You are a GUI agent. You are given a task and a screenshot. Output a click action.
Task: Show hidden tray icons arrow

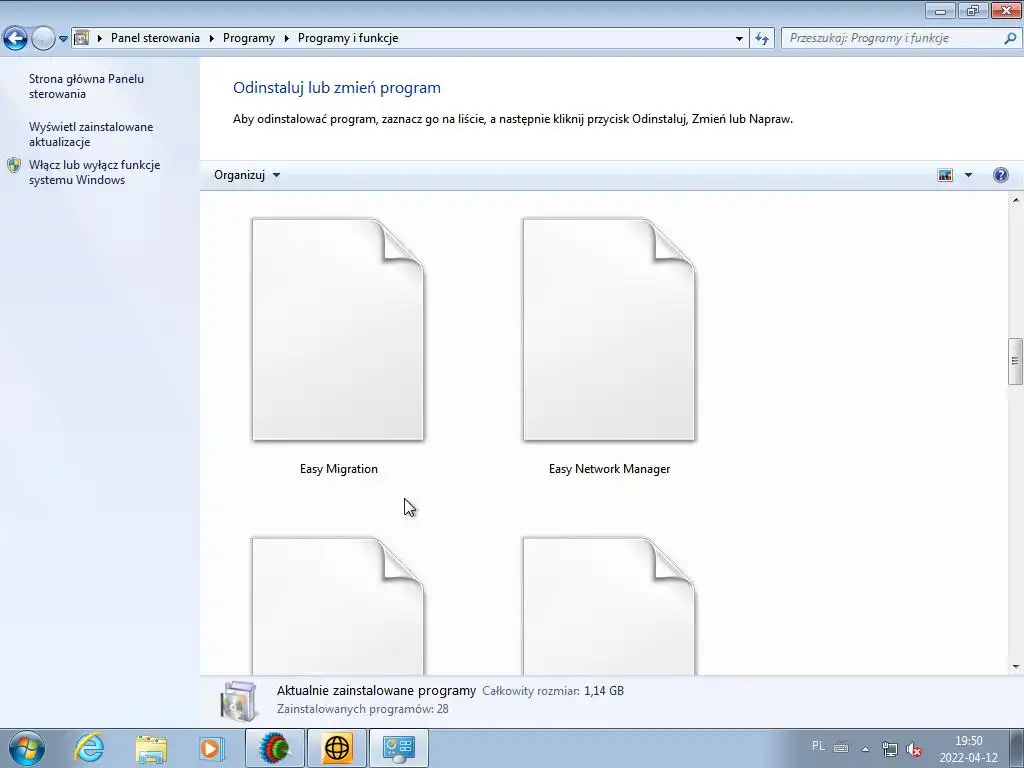[865, 749]
